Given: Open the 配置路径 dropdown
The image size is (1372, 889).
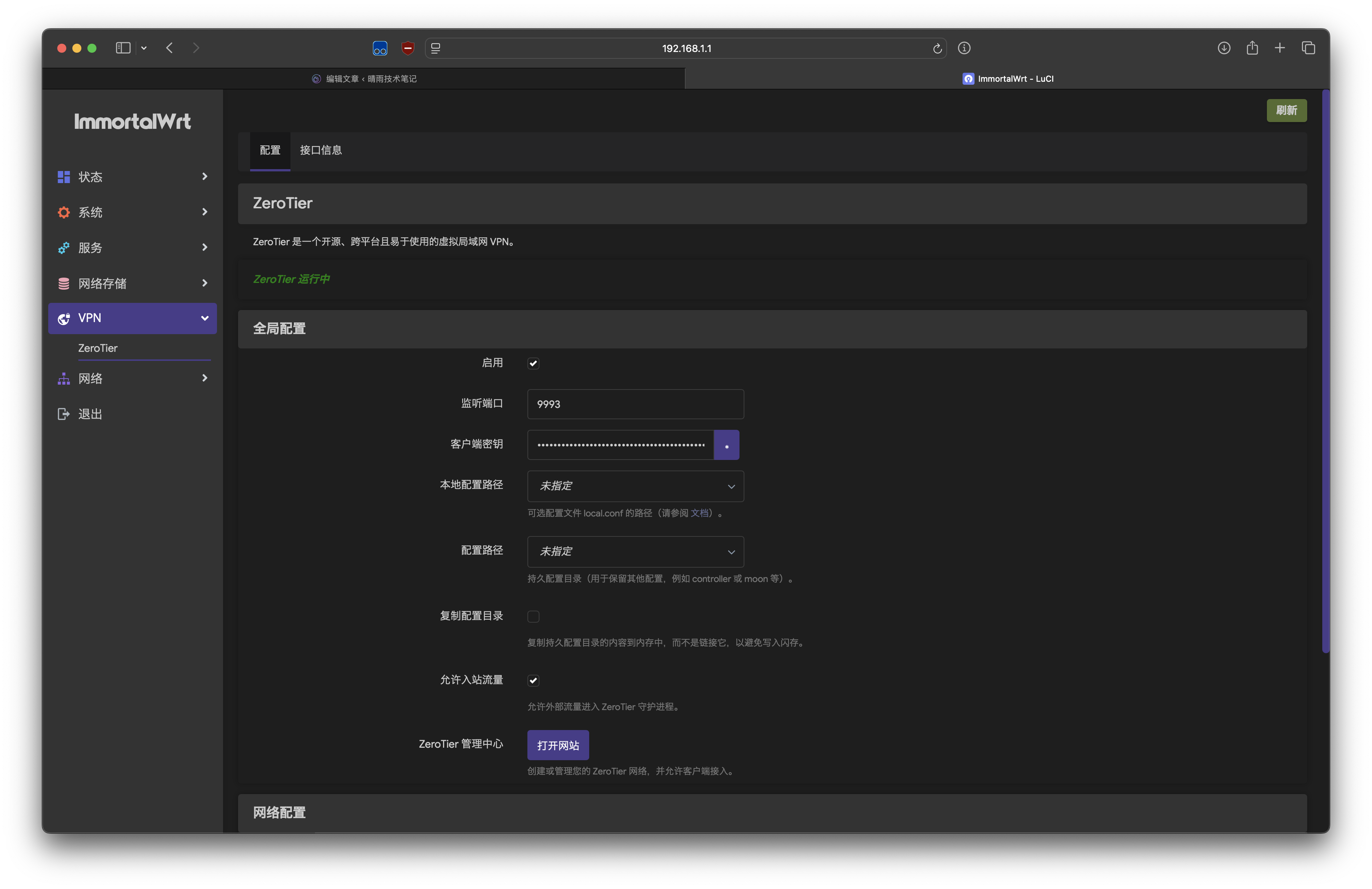Looking at the screenshot, I should (635, 552).
